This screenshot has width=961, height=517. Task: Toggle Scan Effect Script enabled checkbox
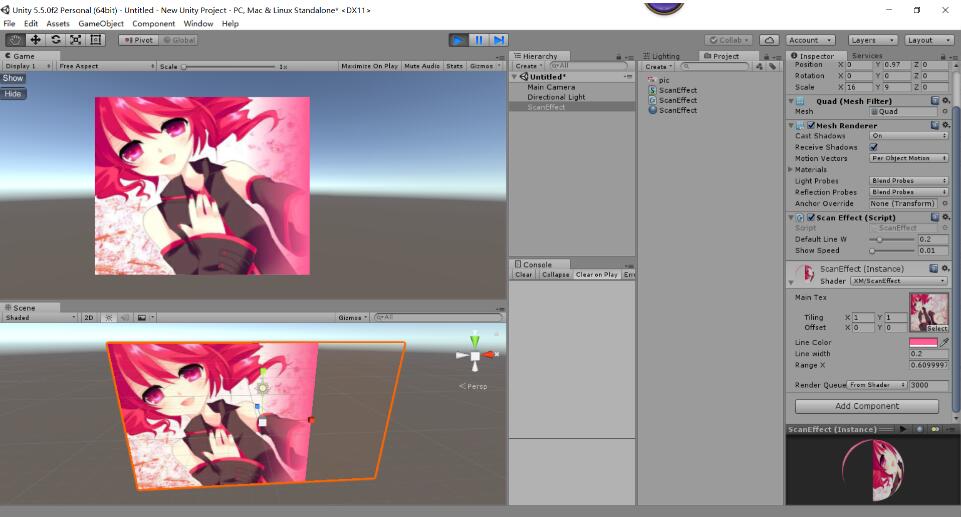(x=811, y=217)
